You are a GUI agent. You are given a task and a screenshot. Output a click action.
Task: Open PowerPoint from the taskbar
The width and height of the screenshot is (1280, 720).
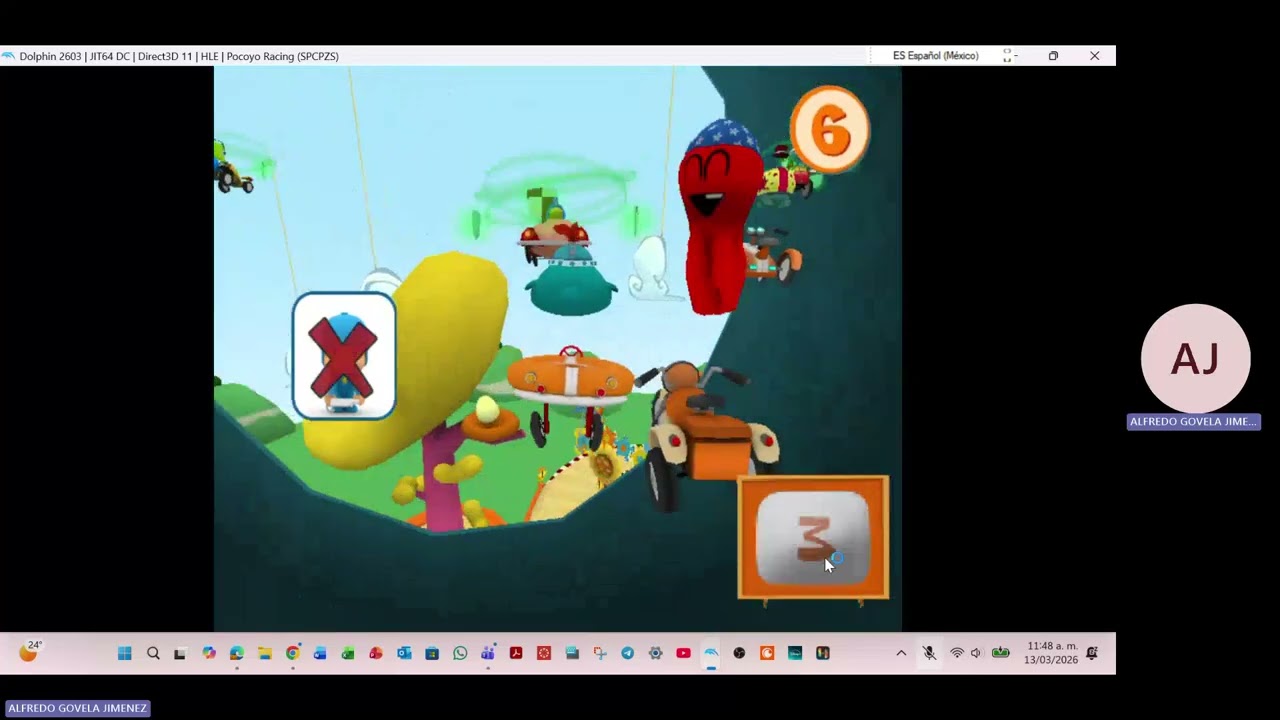(376, 653)
